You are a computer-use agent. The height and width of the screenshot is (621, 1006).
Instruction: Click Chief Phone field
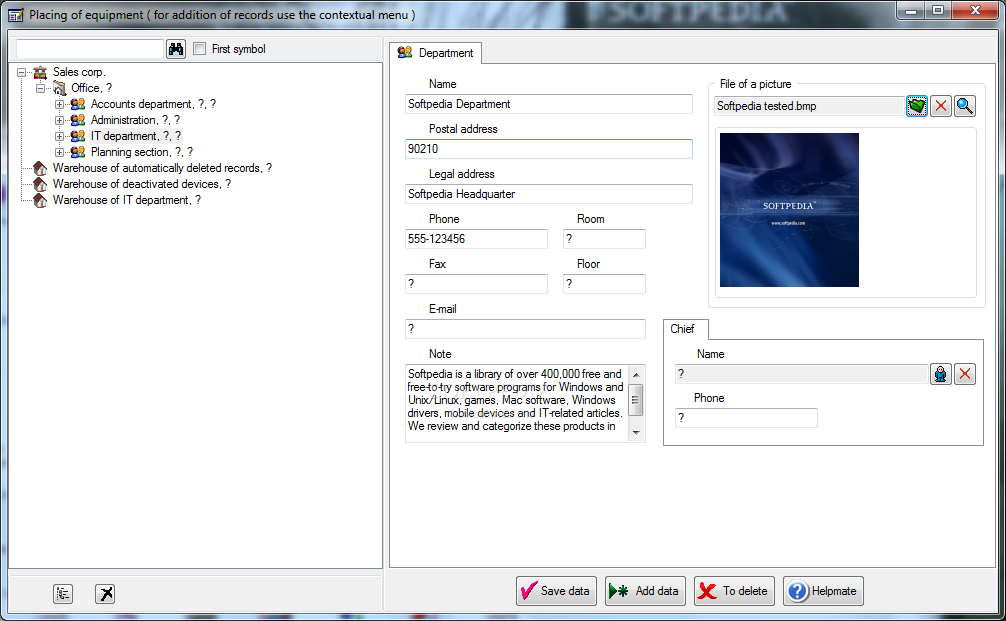tap(746, 418)
